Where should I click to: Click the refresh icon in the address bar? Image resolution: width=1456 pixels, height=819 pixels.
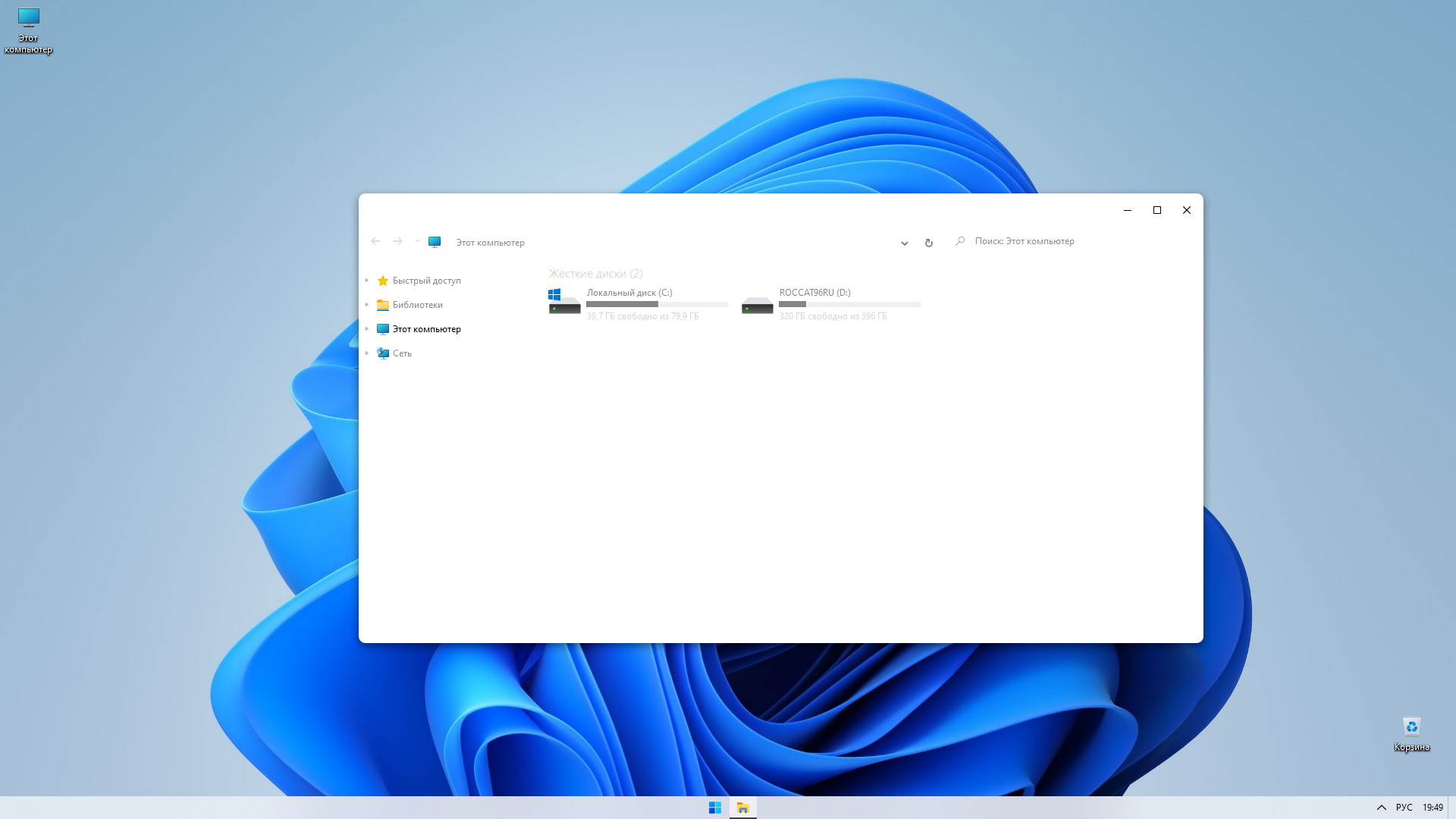[928, 243]
